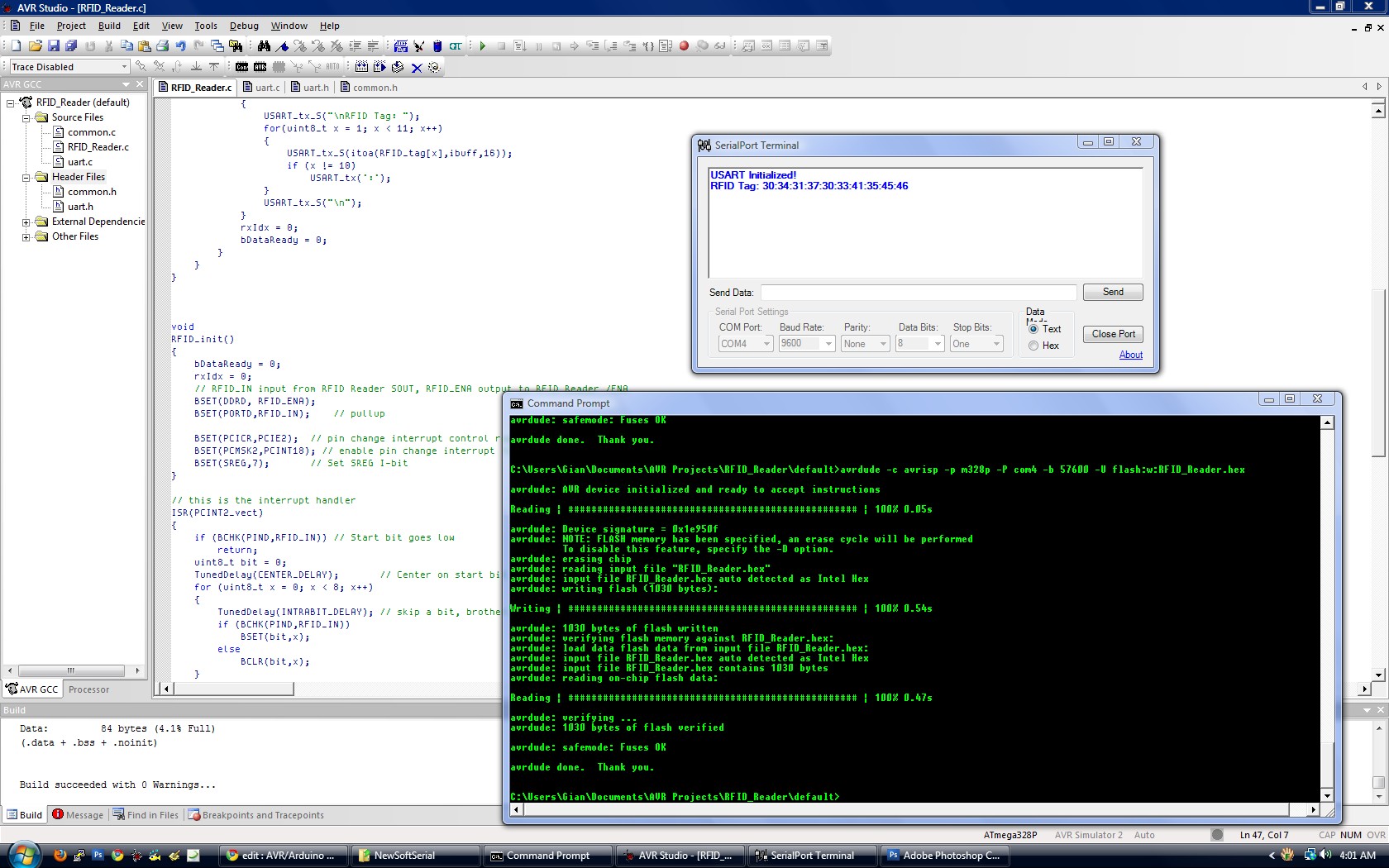Open the Build menu

coord(109,26)
